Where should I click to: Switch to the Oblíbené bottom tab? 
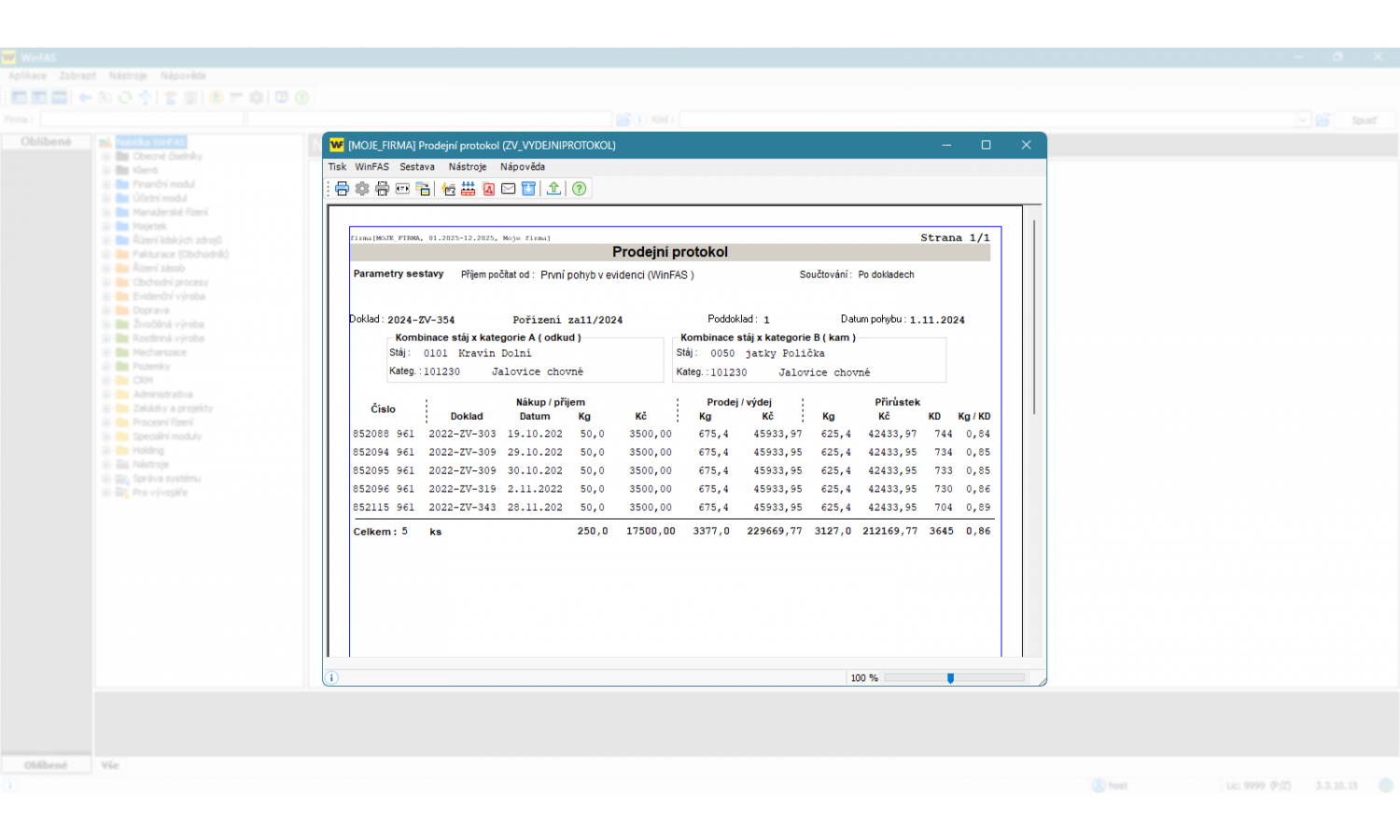pyautogui.click(x=46, y=765)
